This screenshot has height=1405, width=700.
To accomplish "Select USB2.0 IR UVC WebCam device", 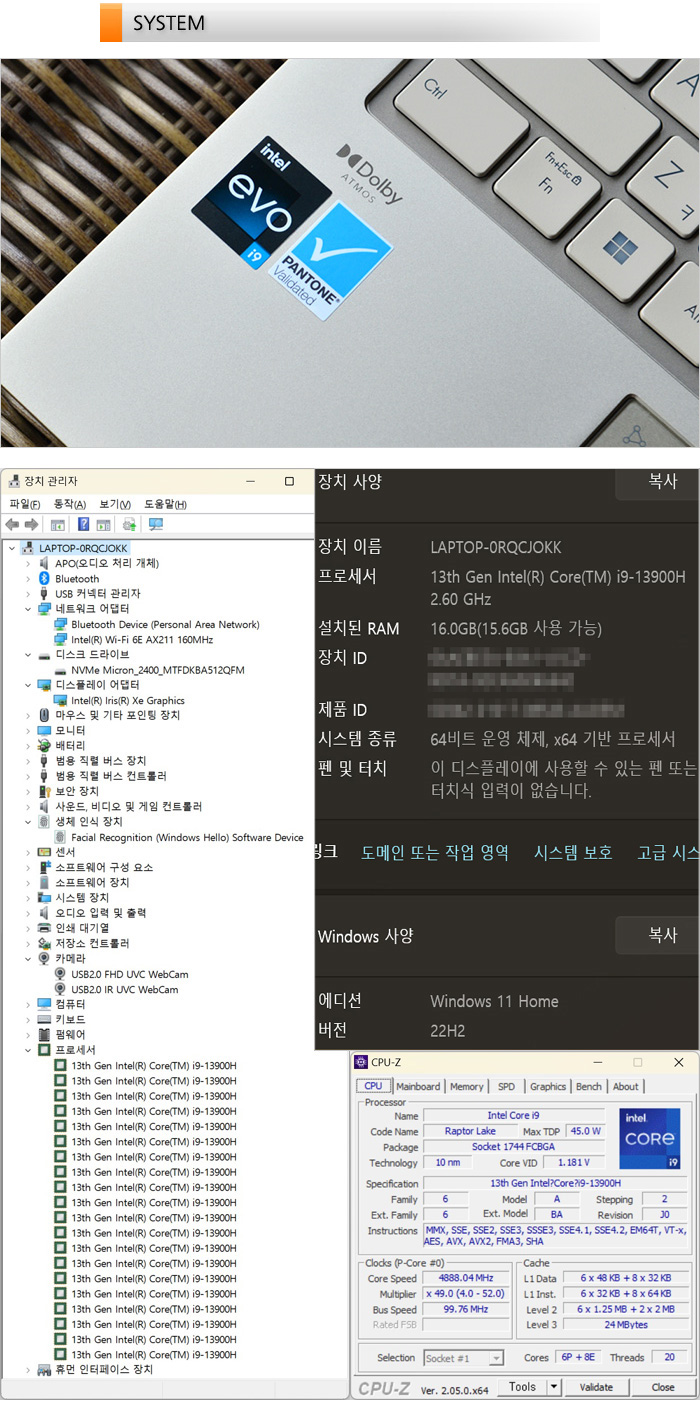I will coord(125,989).
